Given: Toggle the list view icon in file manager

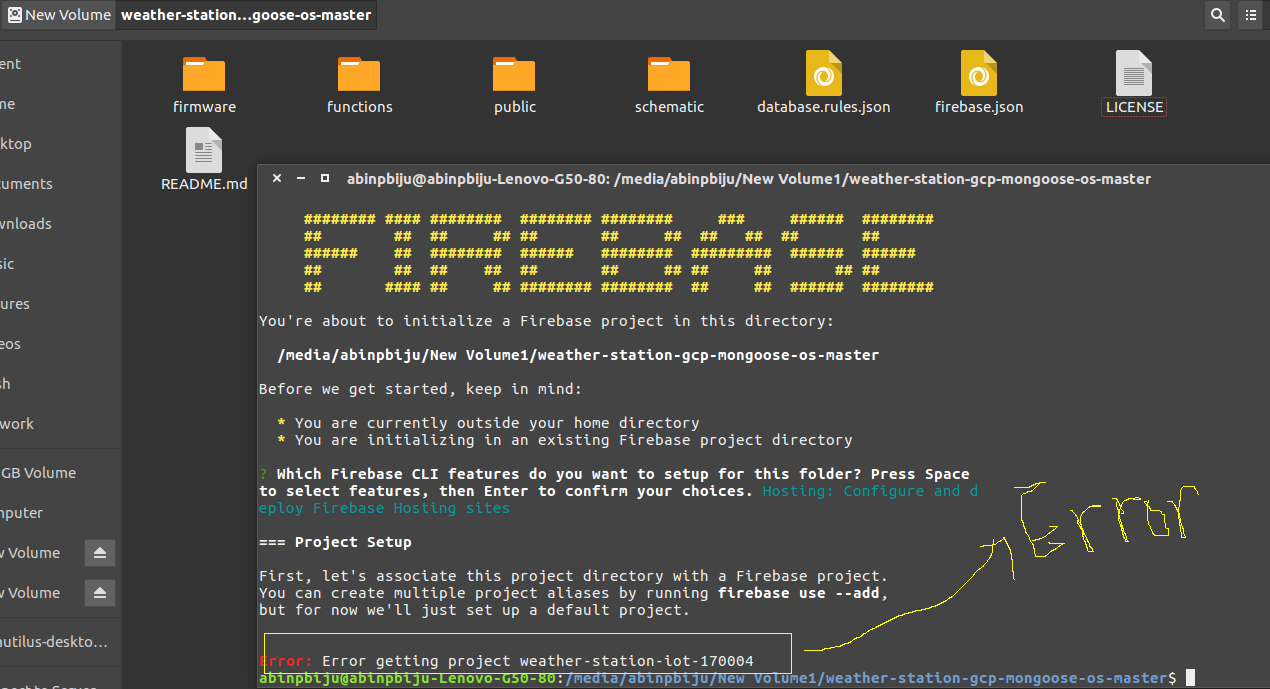Looking at the screenshot, I should point(1251,15).
